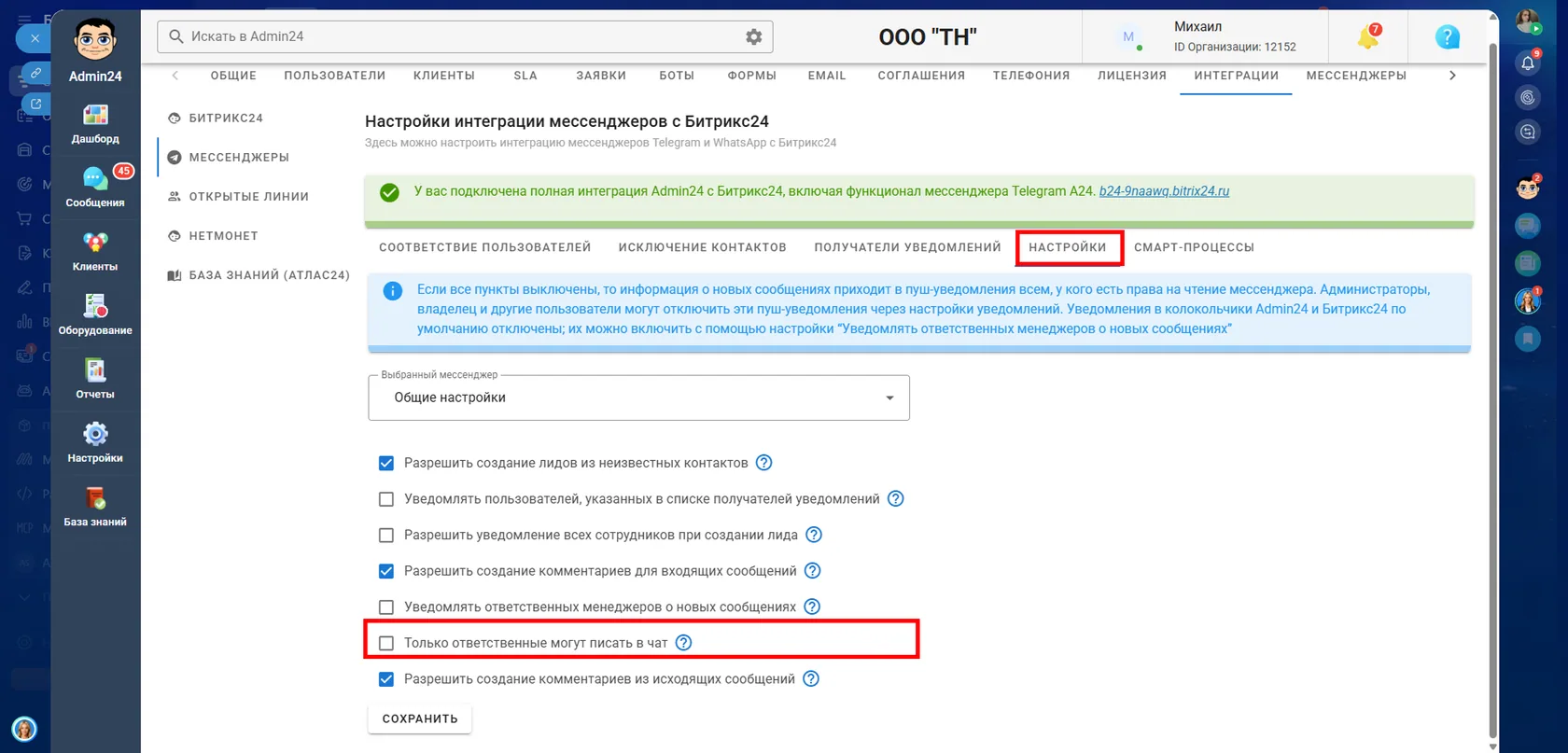Check Уведомлять пользователей из списка получателей уведомлений
The height and width of the screenshot is (753, 1568).
[386, 499]
